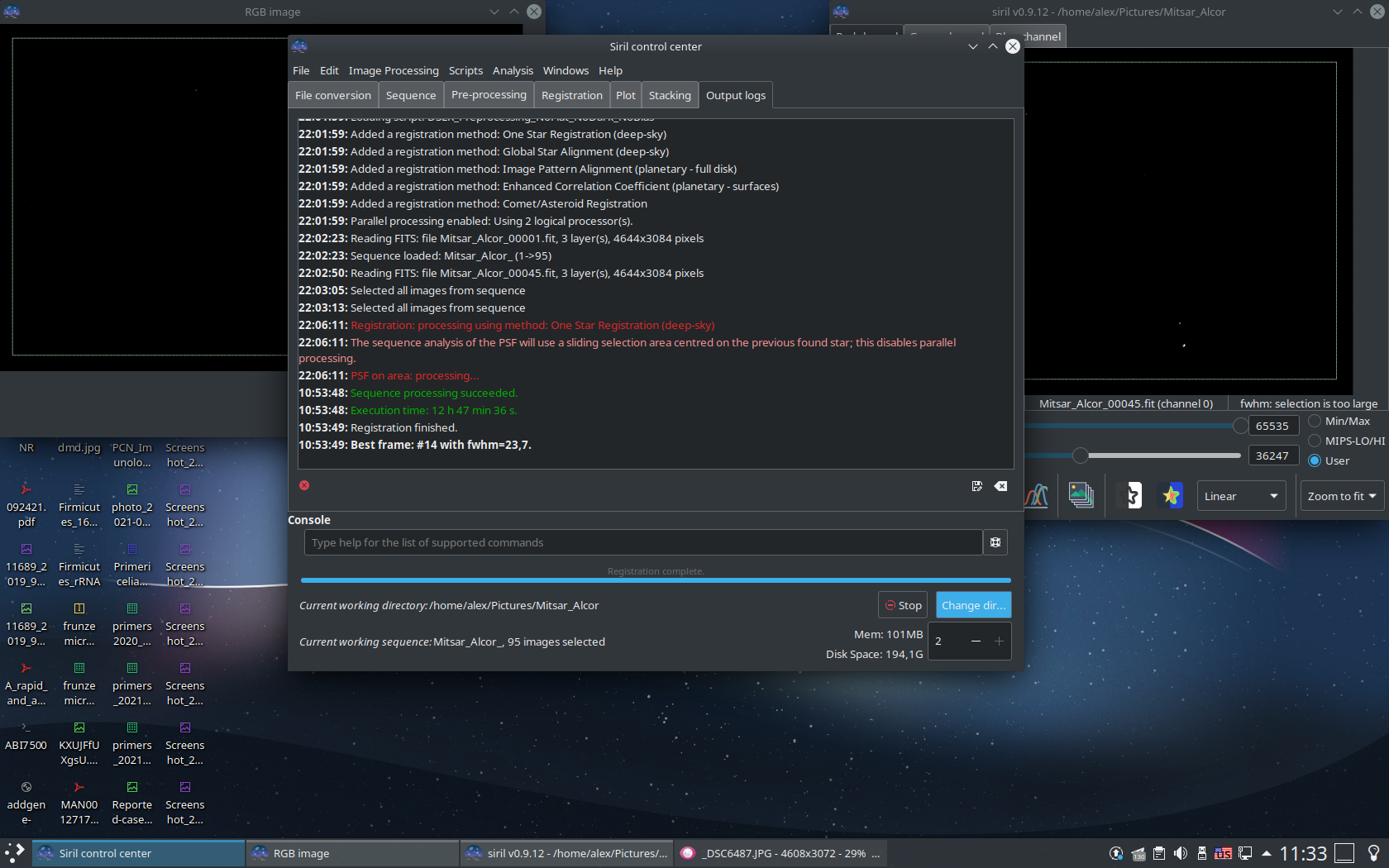The height and width of the screenshot is (868, 1389).
Task: Switch to the Plot tab
Action: pyautogui.click(x=626, y=95)
